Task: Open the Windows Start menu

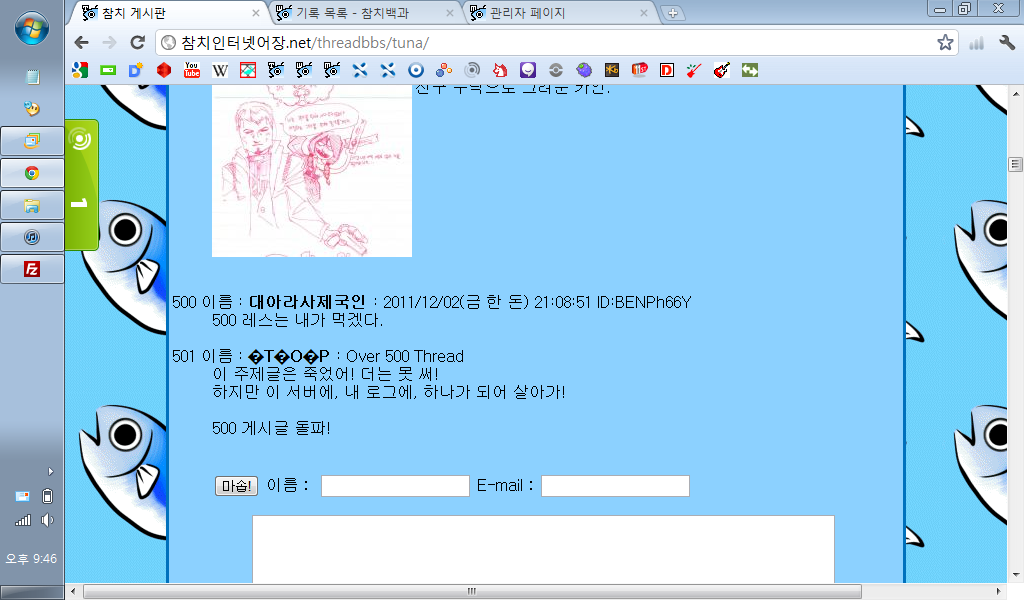Action: (x=32, y=28)
